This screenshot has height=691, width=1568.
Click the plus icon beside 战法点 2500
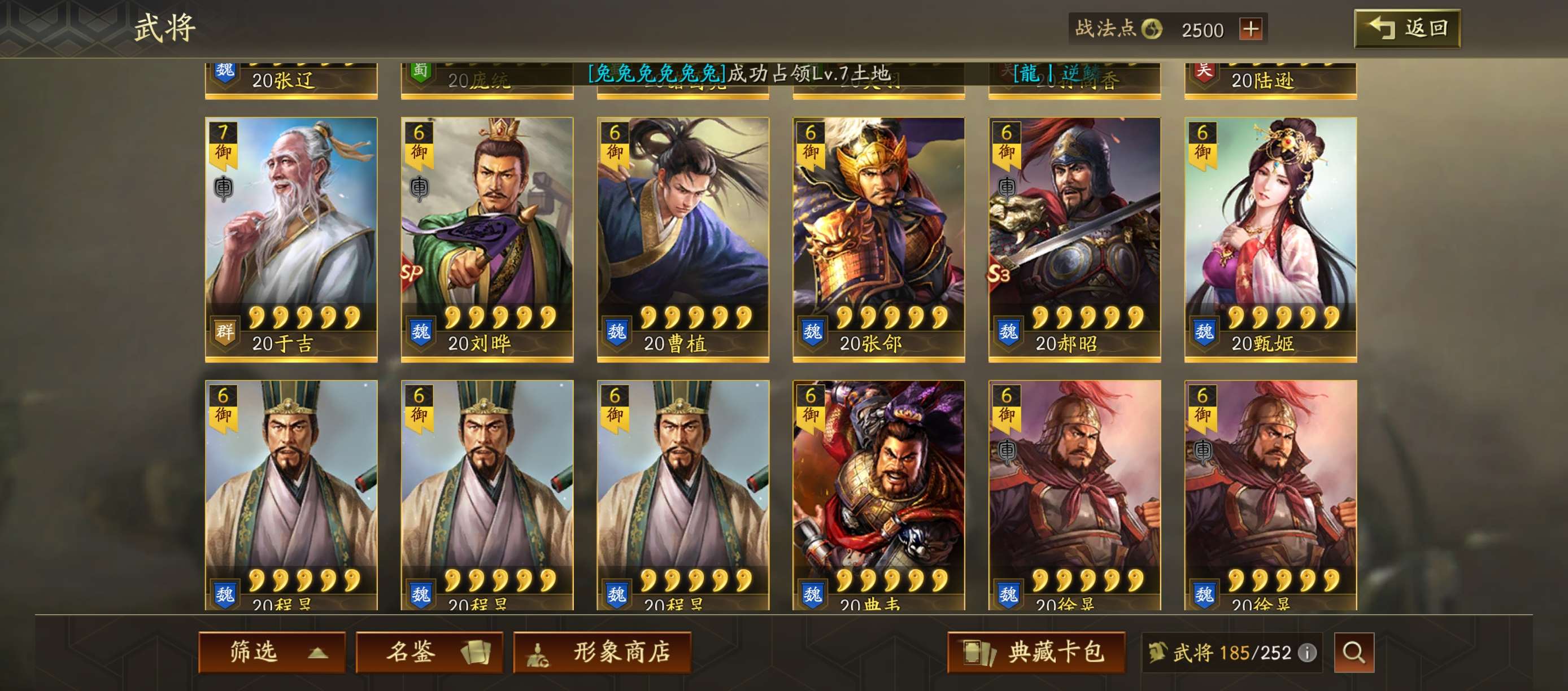1251,29
